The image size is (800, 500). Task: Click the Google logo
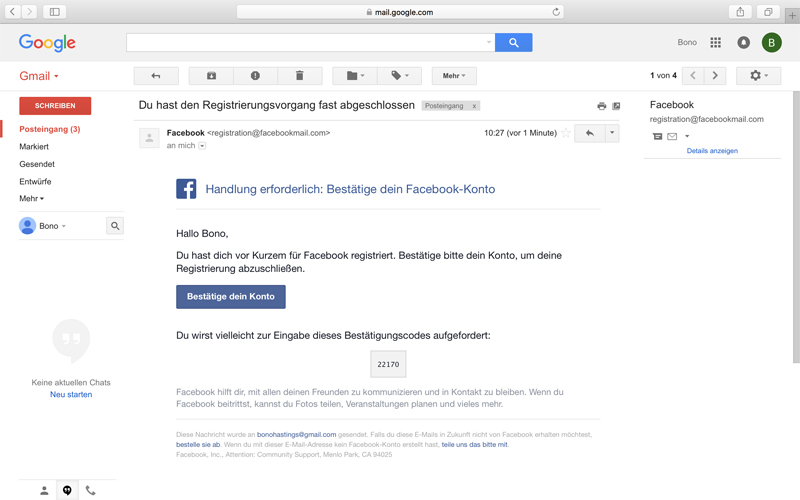[x=47, y=43]
